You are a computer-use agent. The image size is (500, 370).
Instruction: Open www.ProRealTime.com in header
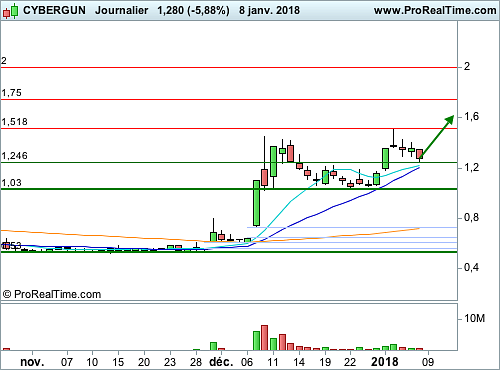pos(435,10)
